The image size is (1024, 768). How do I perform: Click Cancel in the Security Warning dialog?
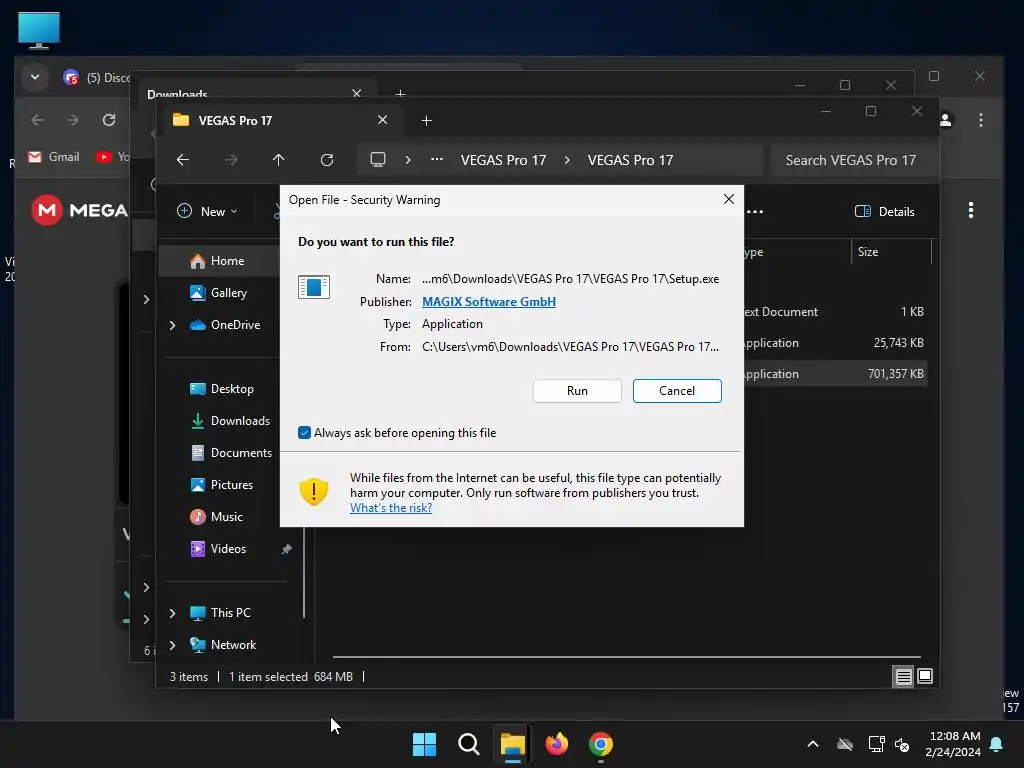pyautogui.click(x=677, y=391)
